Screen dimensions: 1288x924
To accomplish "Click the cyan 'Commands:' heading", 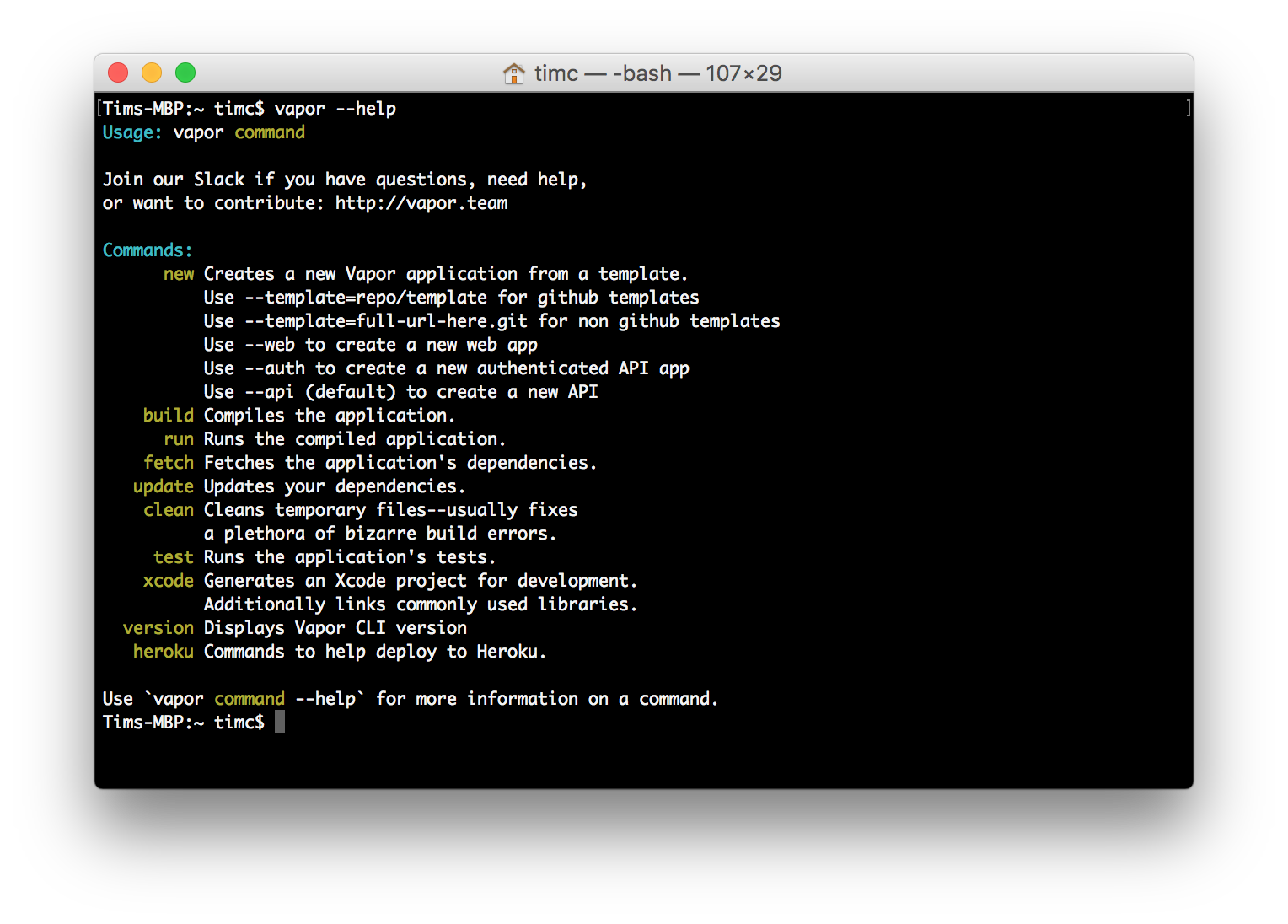I will point(148,250).
